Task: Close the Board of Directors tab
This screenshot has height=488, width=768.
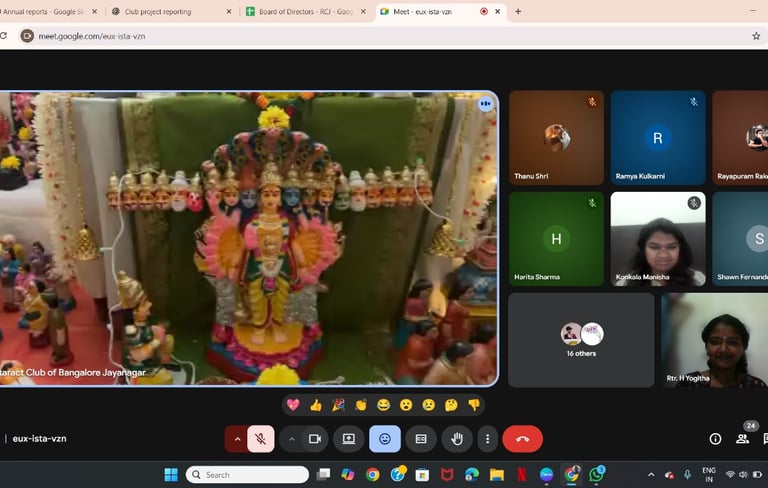Action: pyautogui.click(x=363, y=11)
